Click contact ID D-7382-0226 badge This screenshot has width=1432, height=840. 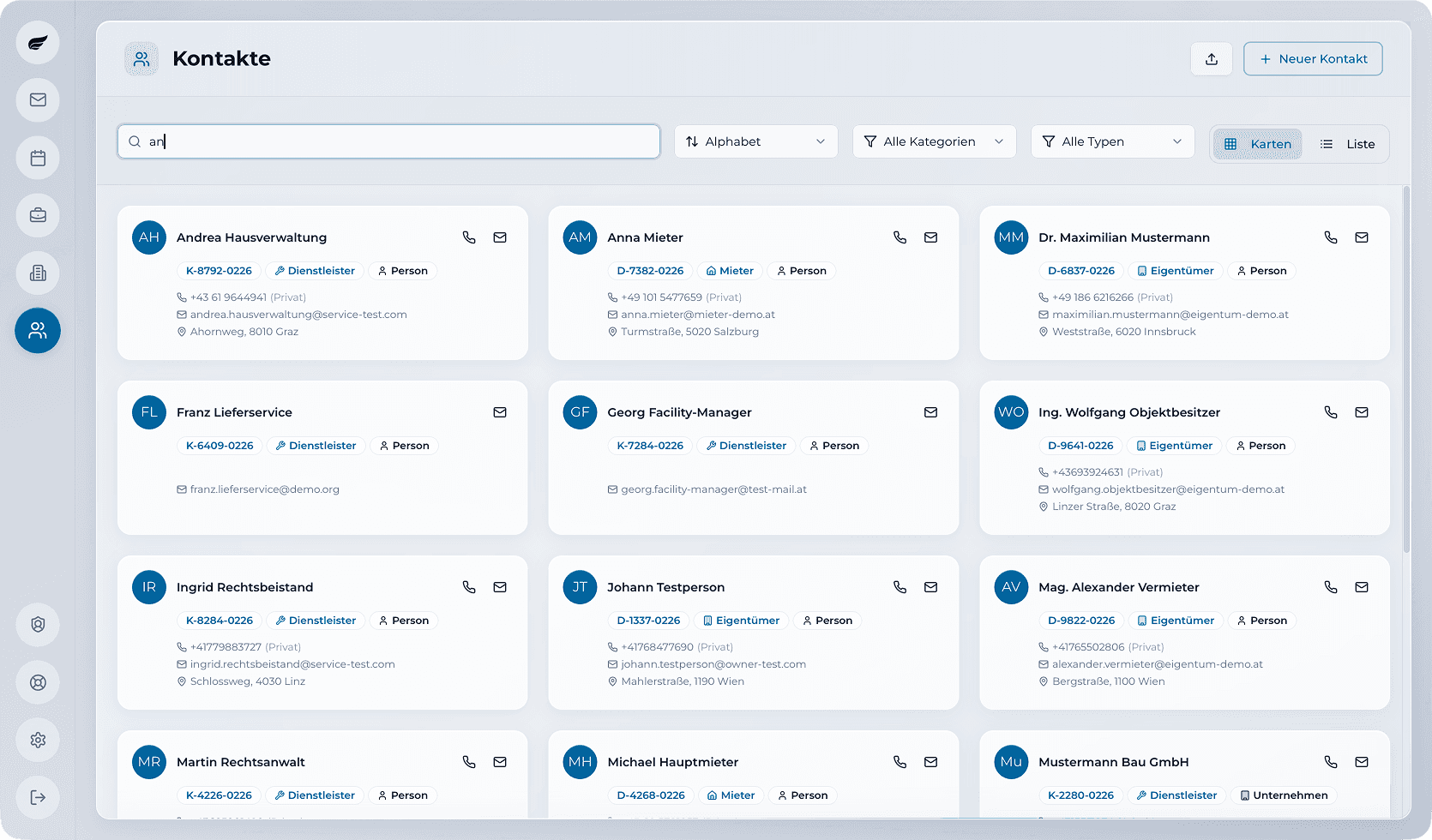[x=650, y=271]
